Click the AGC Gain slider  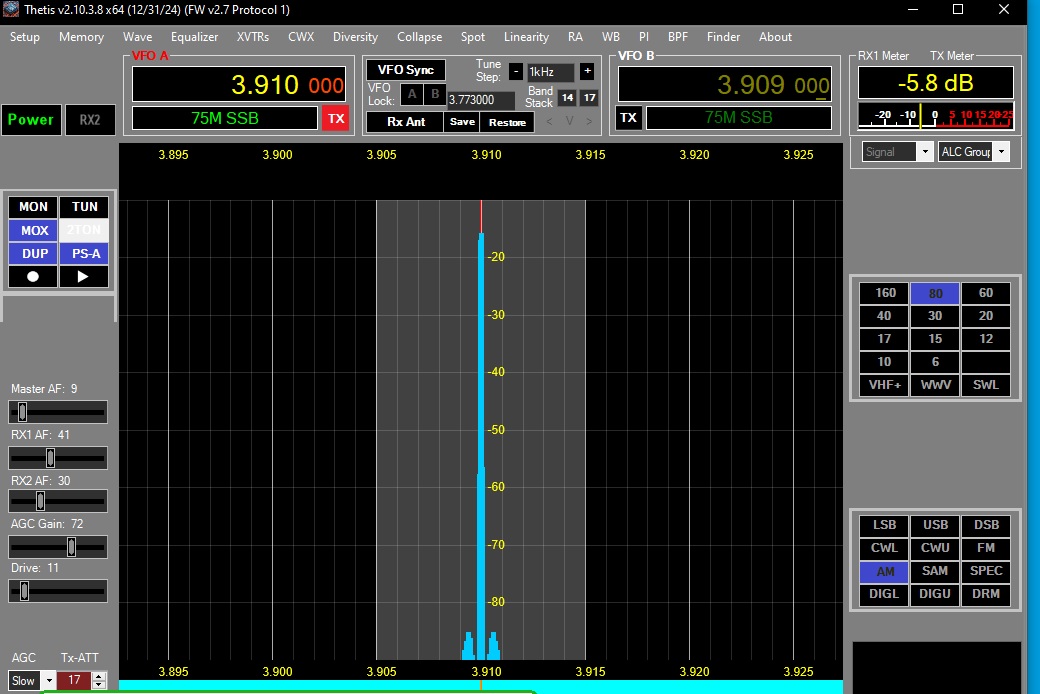(x=58, y=547)
